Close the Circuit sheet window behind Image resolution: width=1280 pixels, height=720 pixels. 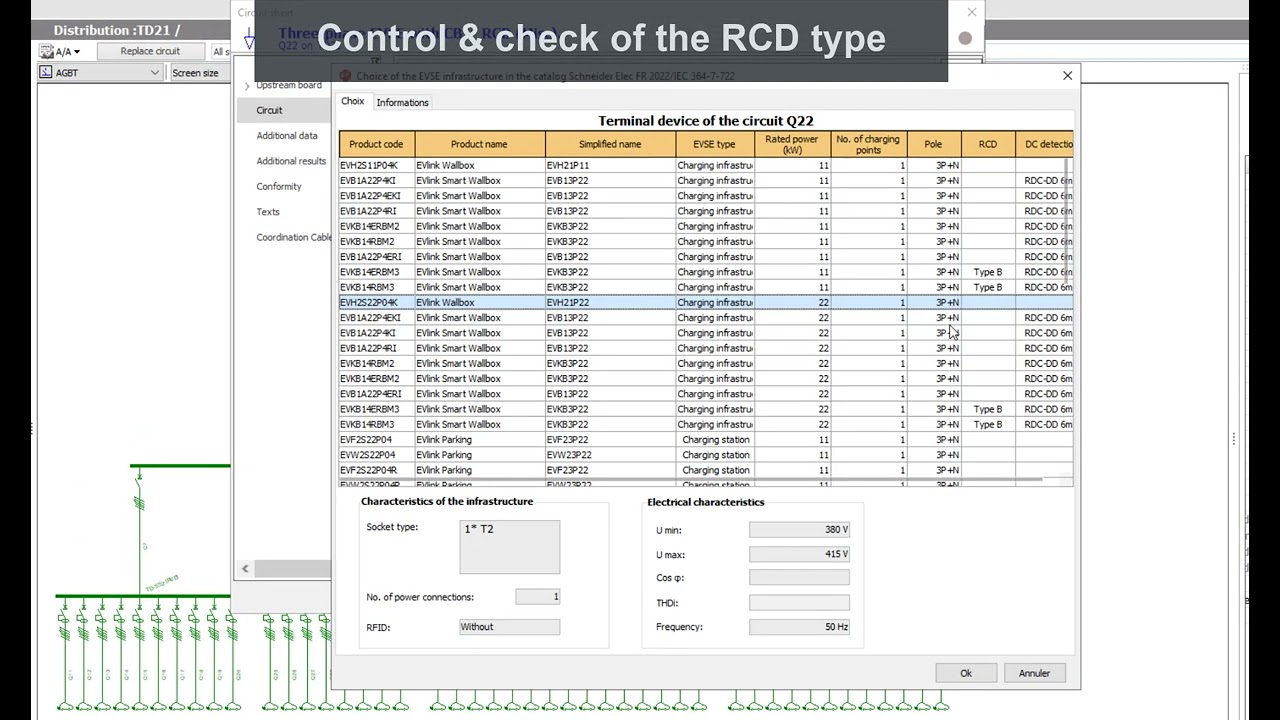pyautogui.click(x=971, y=12)
